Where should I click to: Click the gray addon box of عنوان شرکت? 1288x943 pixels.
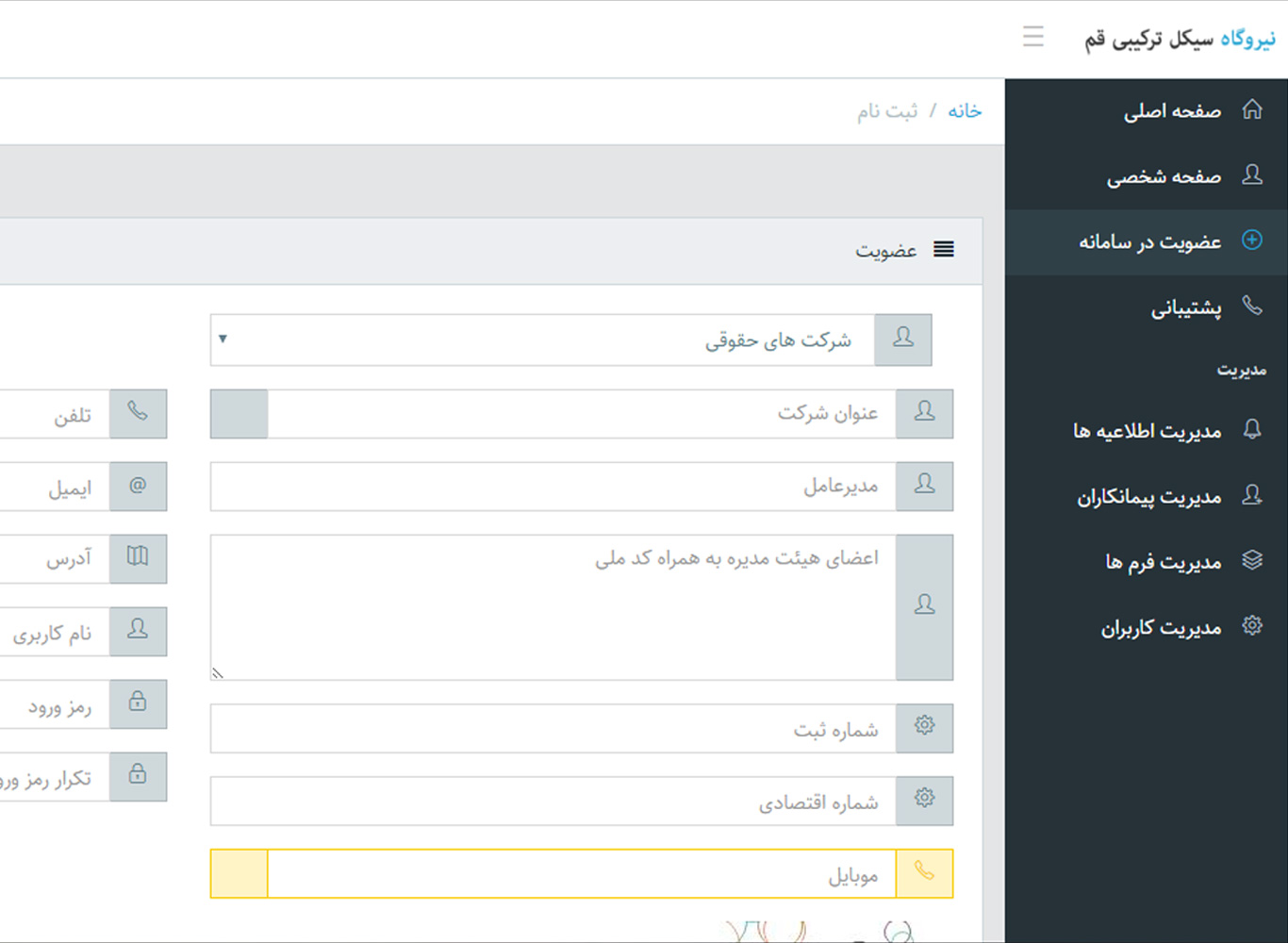point(239,414)
